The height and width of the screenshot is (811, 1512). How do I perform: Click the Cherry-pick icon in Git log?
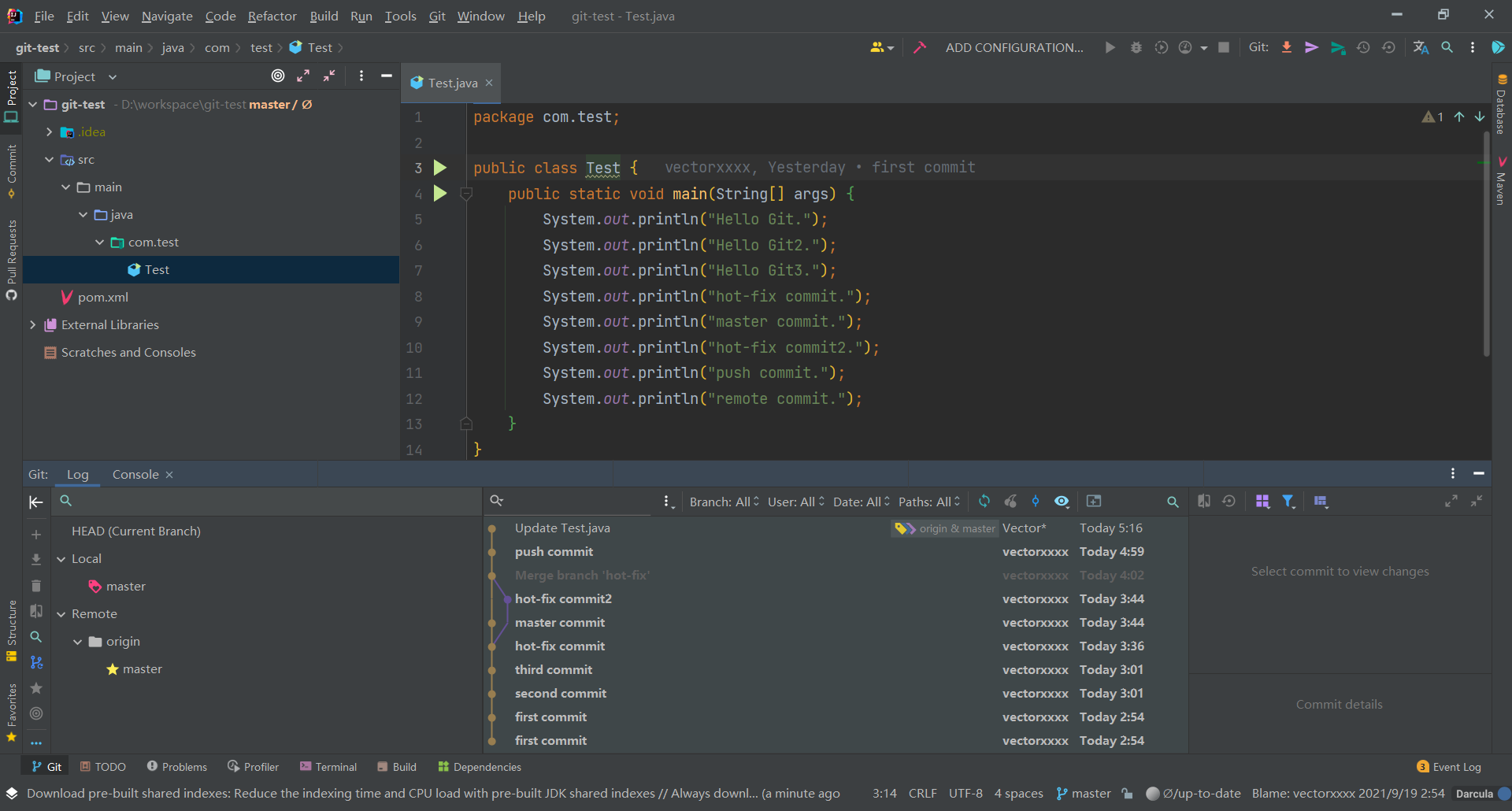click(x=1010, y=501)
